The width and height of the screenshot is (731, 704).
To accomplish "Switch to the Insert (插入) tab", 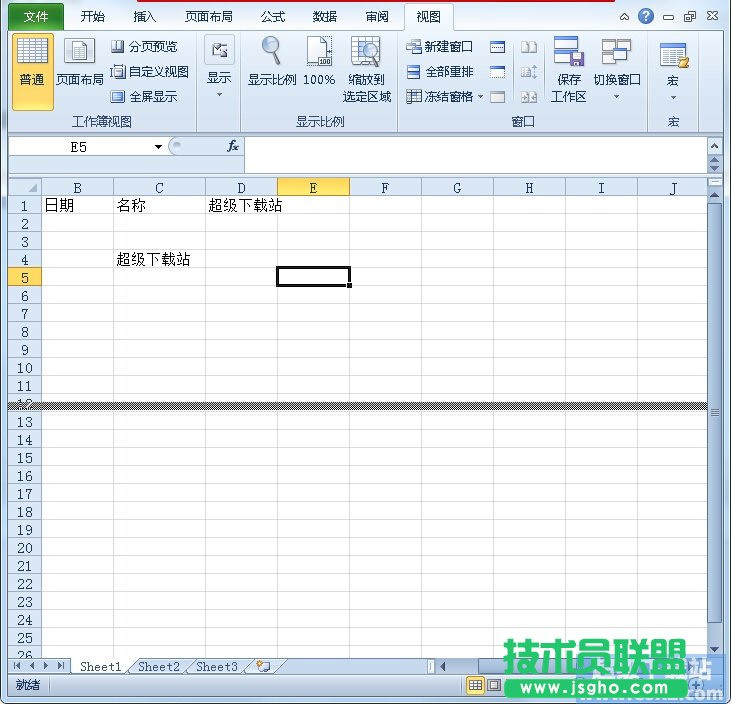I will pyautogui.click(x=145, y=17).
